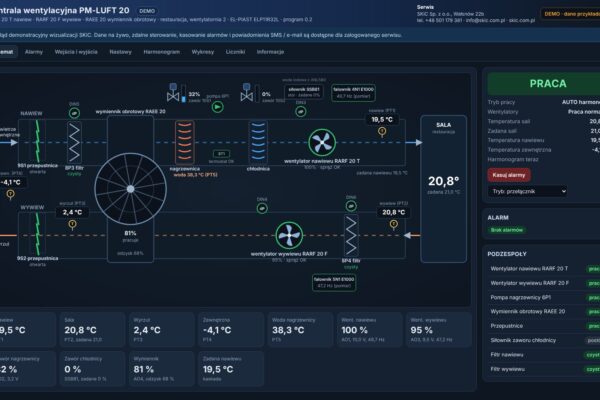Click the falownik 4N1 E1000 box
The width and height of the screenshot is (600, 400).
pos(353,93)
